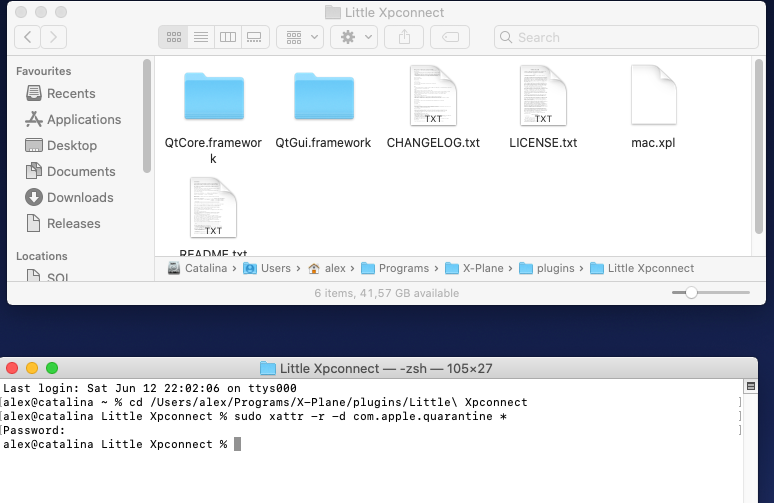Open Documents in the sidebar

pyautogui.click(x=70, y=171)
